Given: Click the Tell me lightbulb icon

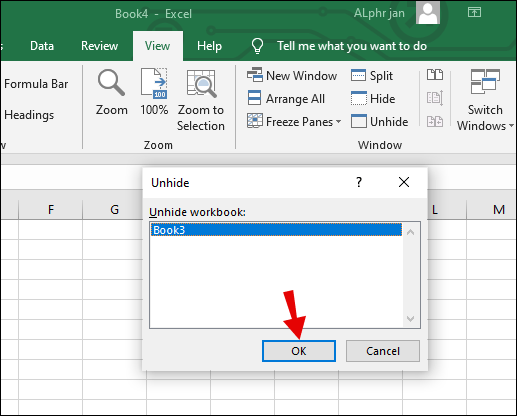Looking at the screenshot, I should click(257, 46).
